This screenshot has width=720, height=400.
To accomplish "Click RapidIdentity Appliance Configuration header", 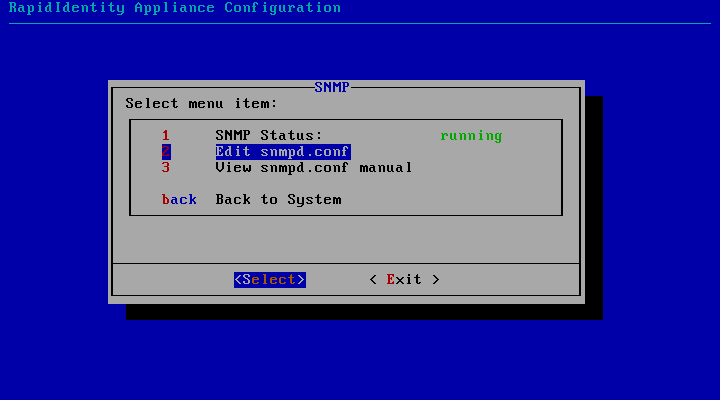I will coord(175,8).
